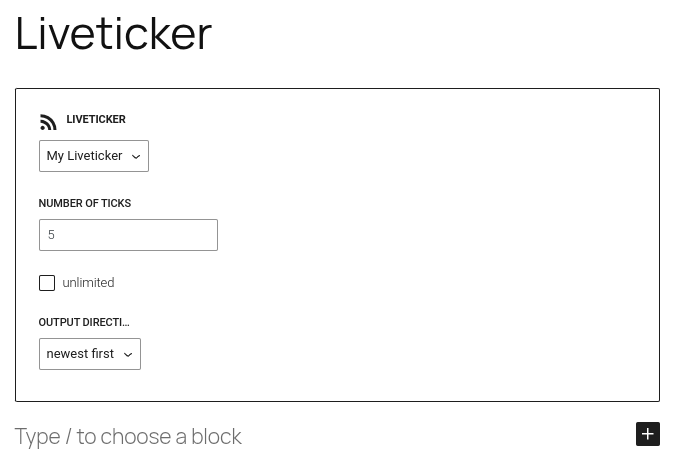Click the chevron arrow beside My Liveticker

pos(136,156)
